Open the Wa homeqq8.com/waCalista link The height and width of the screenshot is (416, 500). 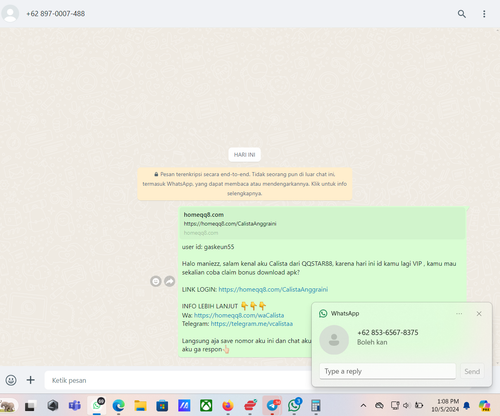click(x=239, y=315)
